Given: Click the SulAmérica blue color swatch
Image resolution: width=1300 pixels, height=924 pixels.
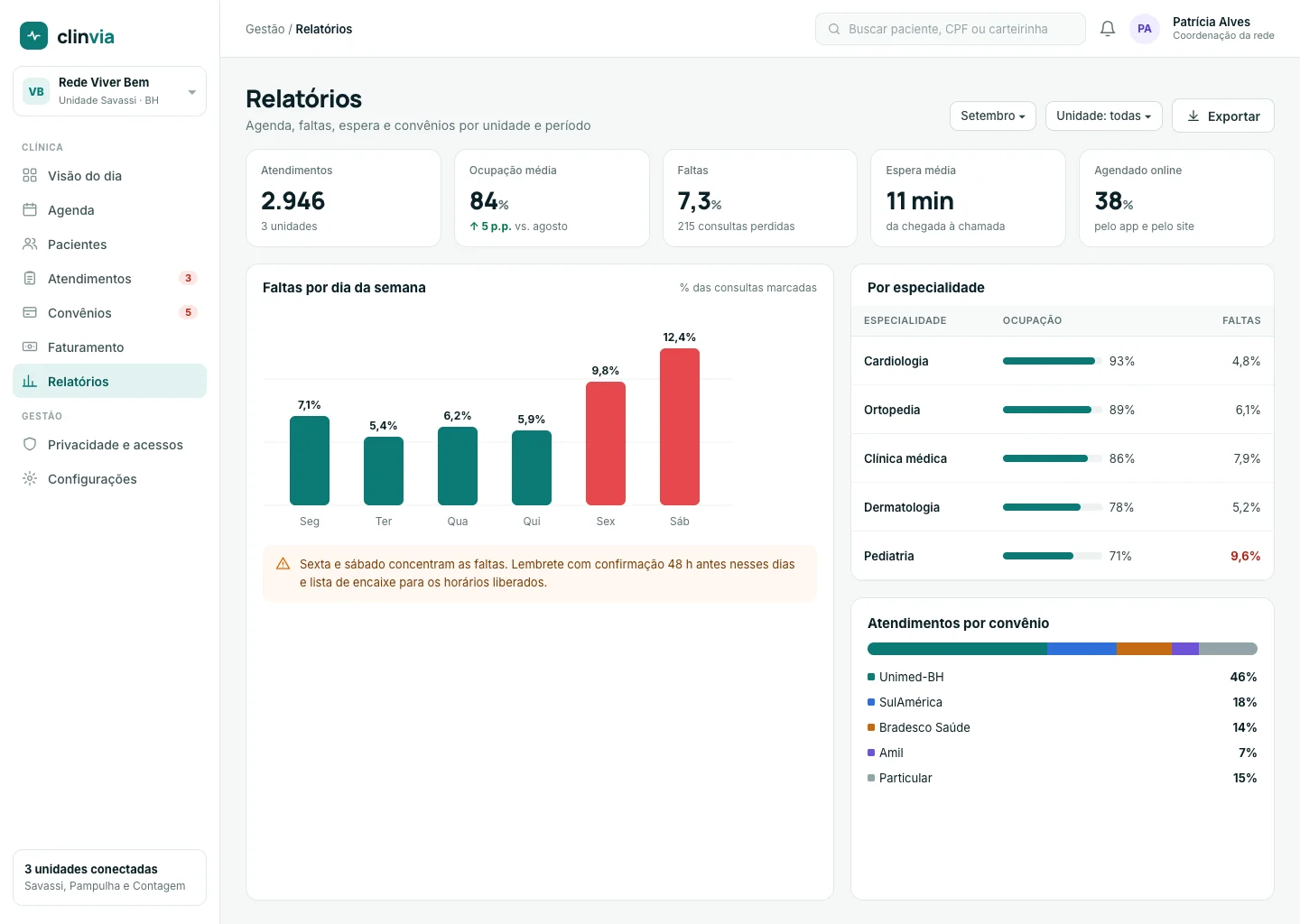Looking at the screenshot, I should (871, 702).
